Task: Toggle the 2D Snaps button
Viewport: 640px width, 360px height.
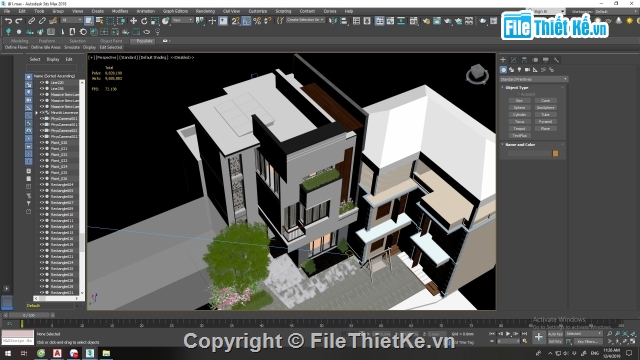Action: tap(236, 21)
